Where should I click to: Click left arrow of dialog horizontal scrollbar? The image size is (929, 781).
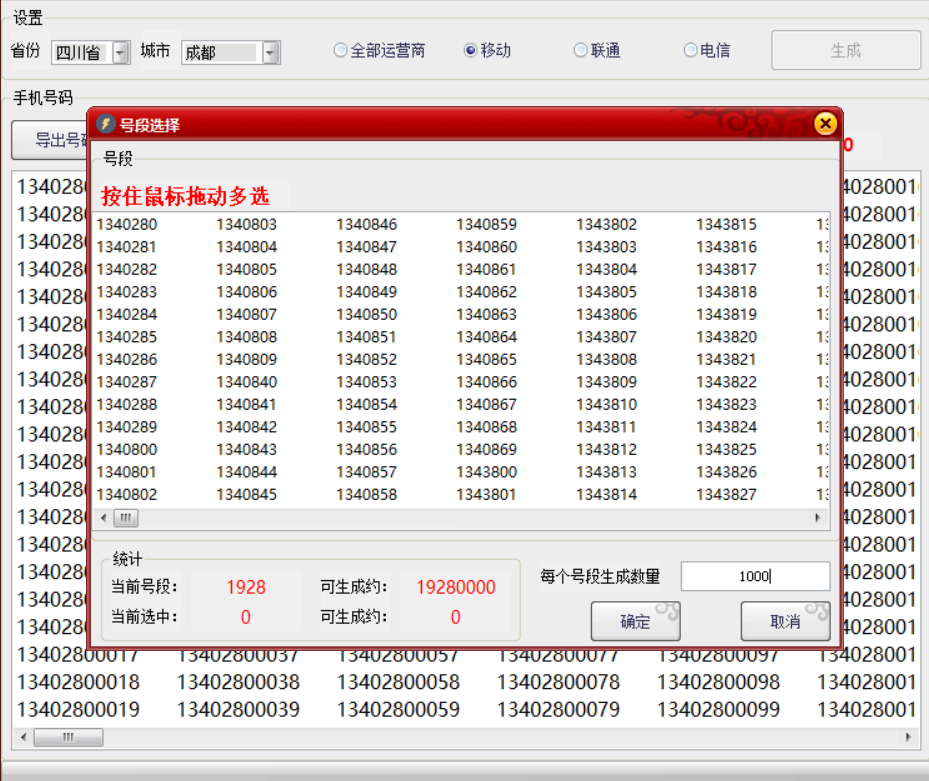(104, 518)
